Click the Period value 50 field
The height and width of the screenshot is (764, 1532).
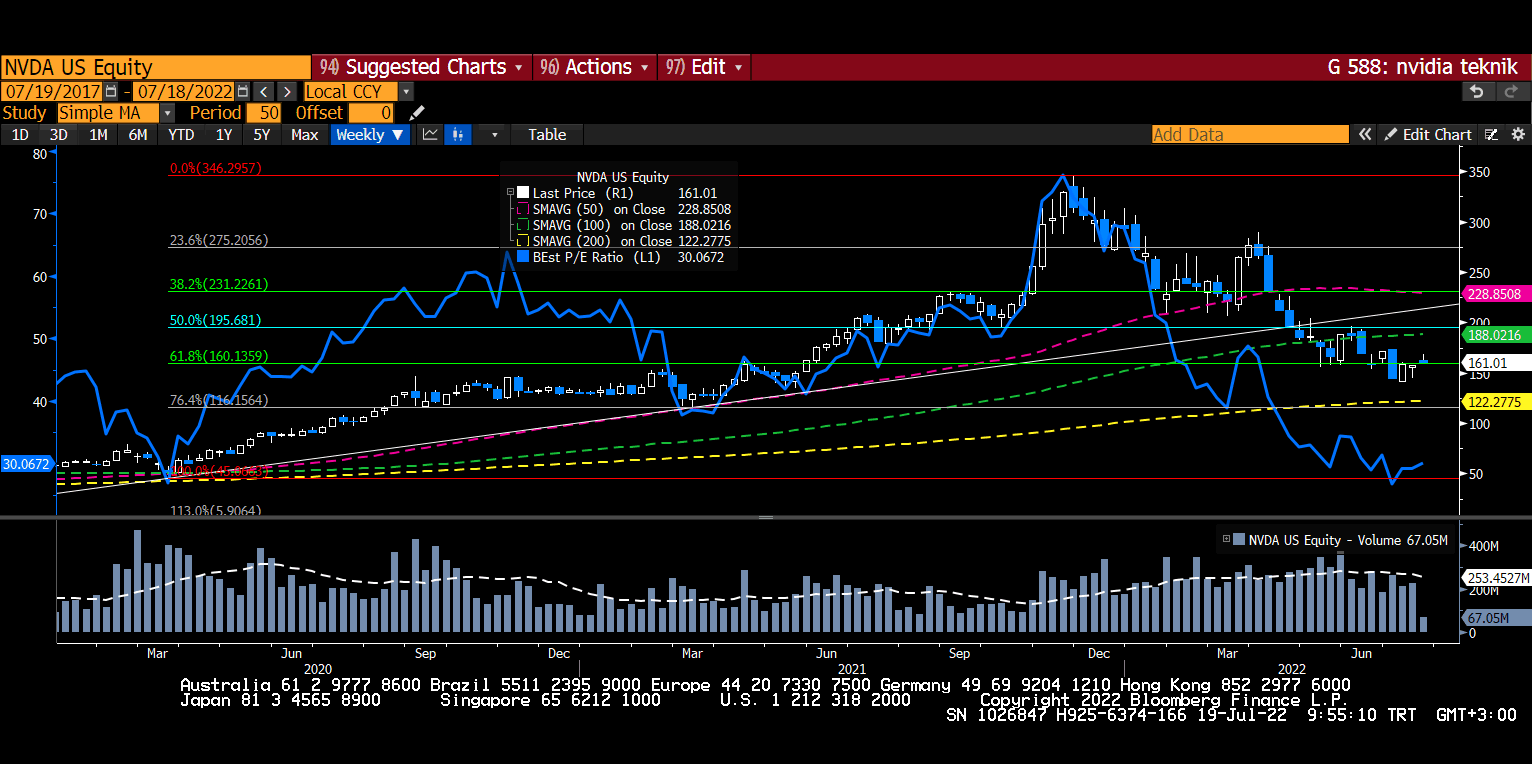tap(264, 113)
